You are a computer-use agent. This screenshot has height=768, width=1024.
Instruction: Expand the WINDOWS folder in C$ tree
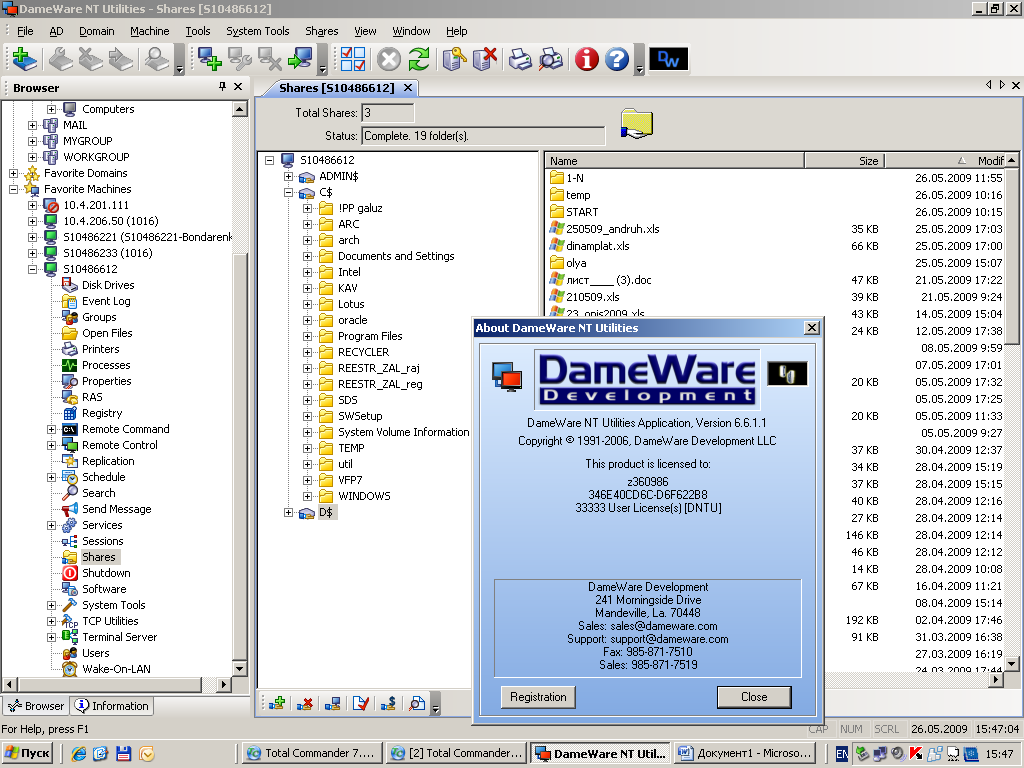click(308, 496)
